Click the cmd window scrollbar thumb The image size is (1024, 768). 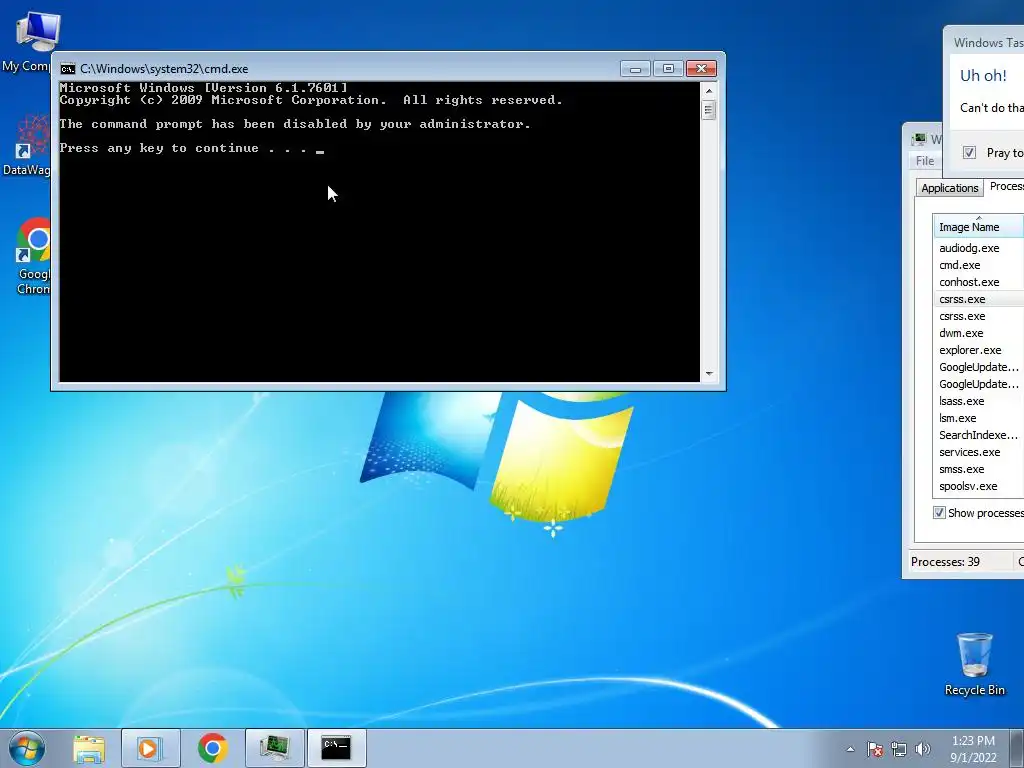[709, 110]
